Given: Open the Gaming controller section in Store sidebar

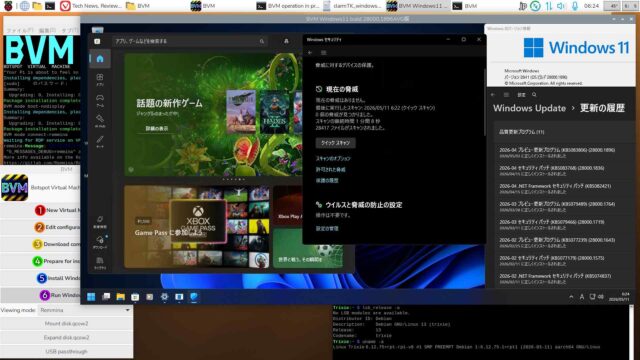Looking at the screenshot, I should 100,100.
